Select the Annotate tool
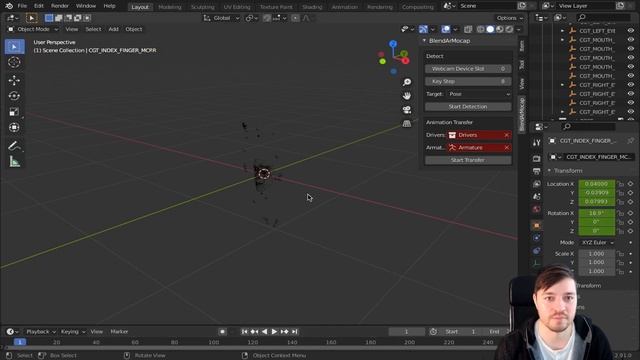The image size is (640, 360). [14, 145]
